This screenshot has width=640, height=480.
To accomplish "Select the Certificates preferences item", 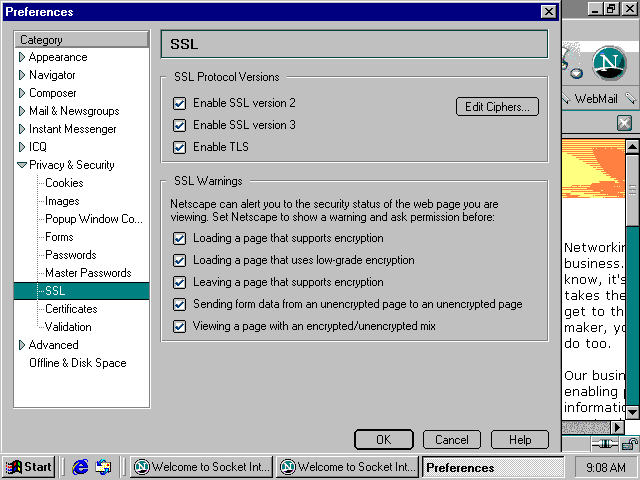I will [71, 309].
